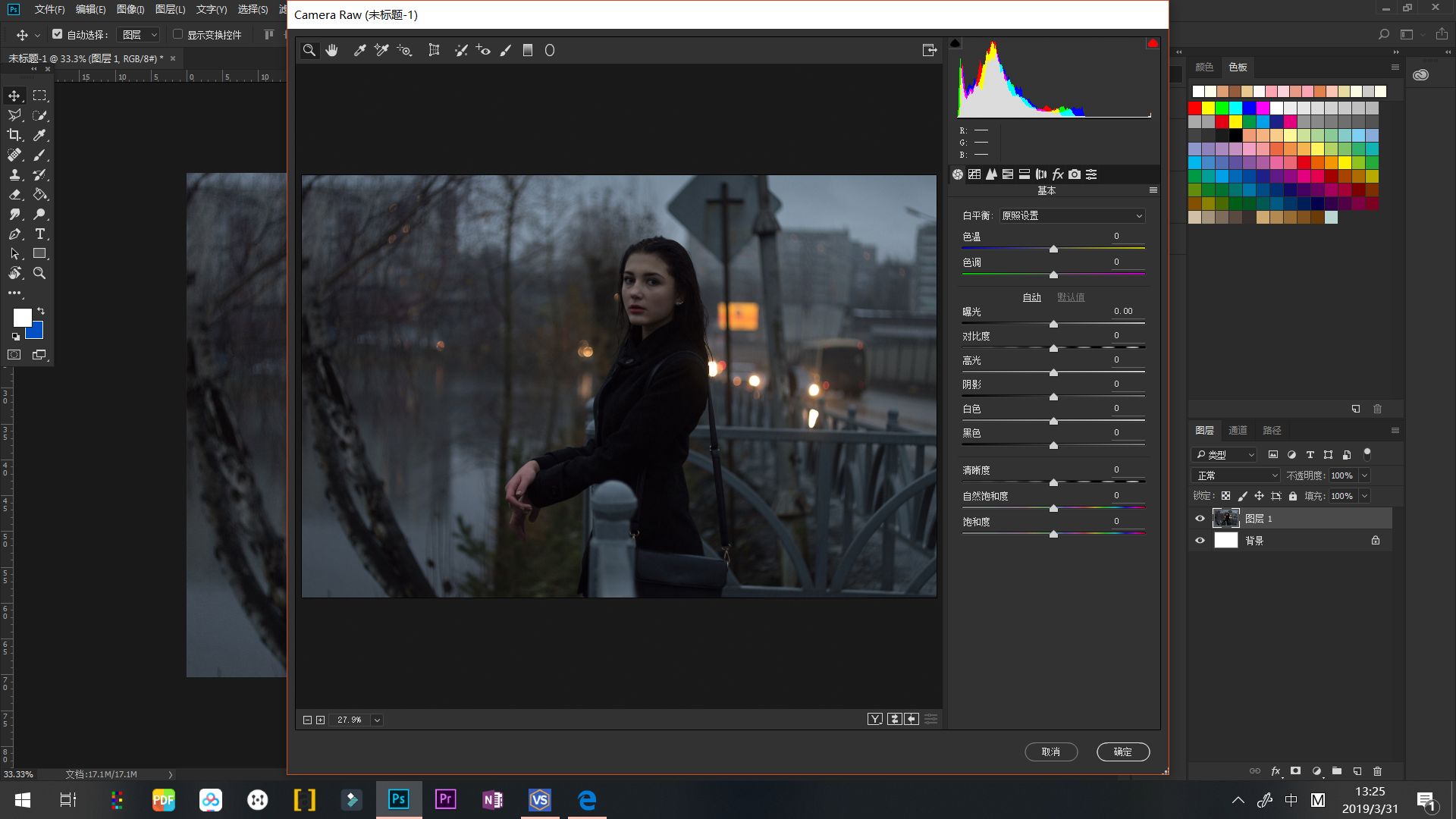Open the auto-select 图层 dropdown in options bar
Image resolution: width=1456 pixels, height=819 pixels.
tap(140, 35)
